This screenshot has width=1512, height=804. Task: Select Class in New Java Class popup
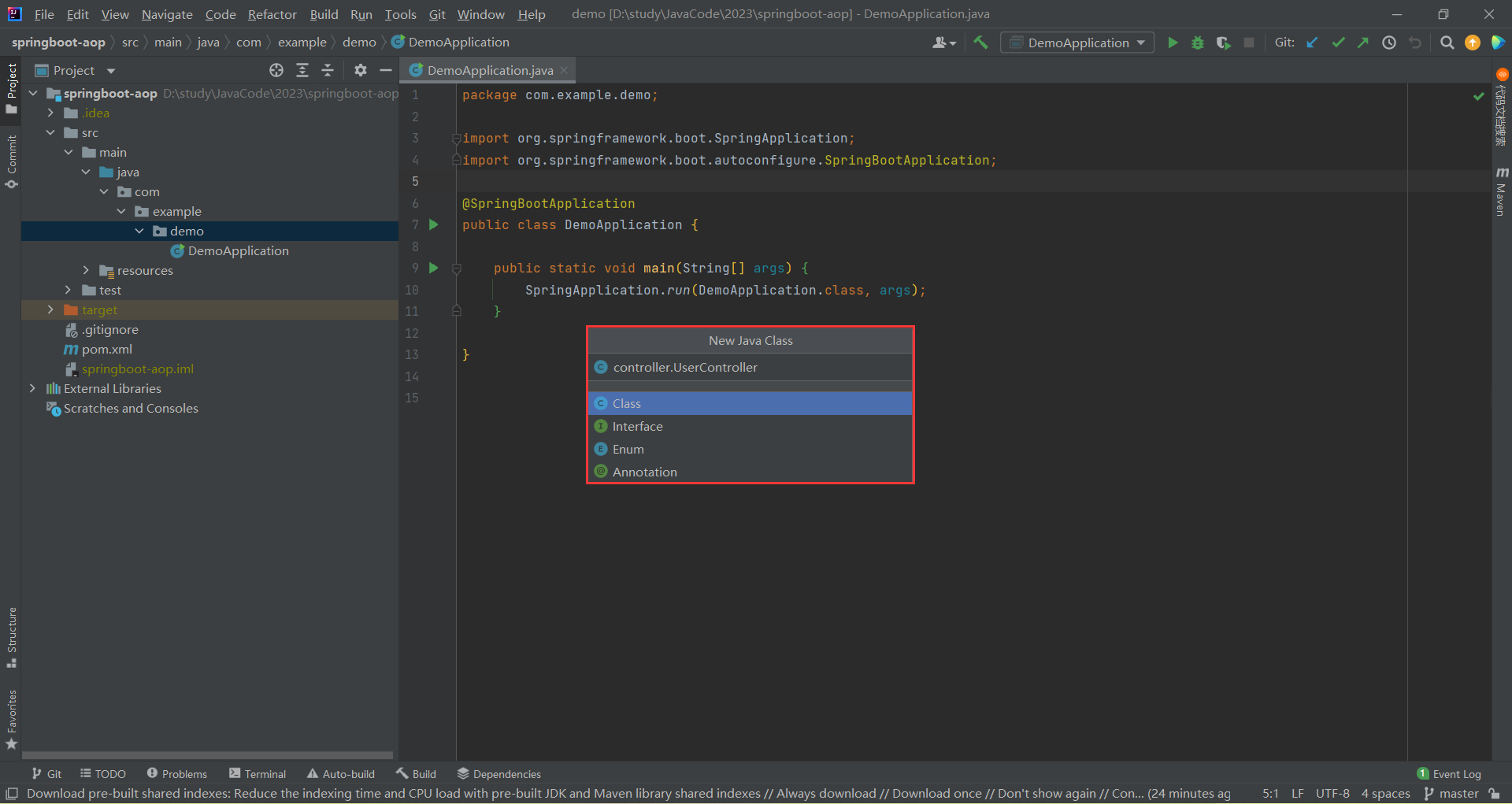point(750,403)
